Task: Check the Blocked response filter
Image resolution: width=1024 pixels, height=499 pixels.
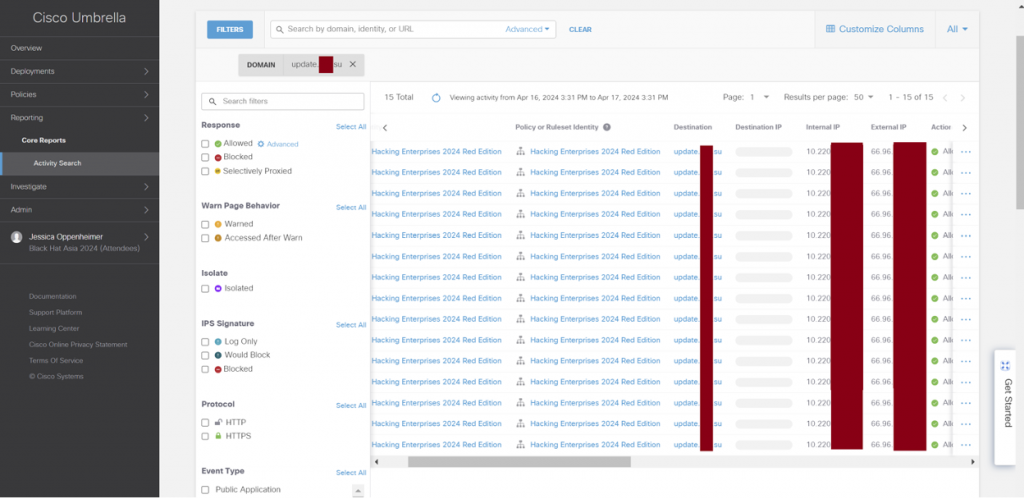Action: (x=205, y=157)
